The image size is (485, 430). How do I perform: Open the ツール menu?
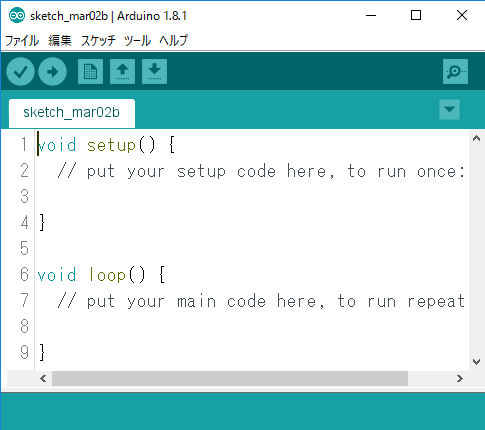click(137, 41)
